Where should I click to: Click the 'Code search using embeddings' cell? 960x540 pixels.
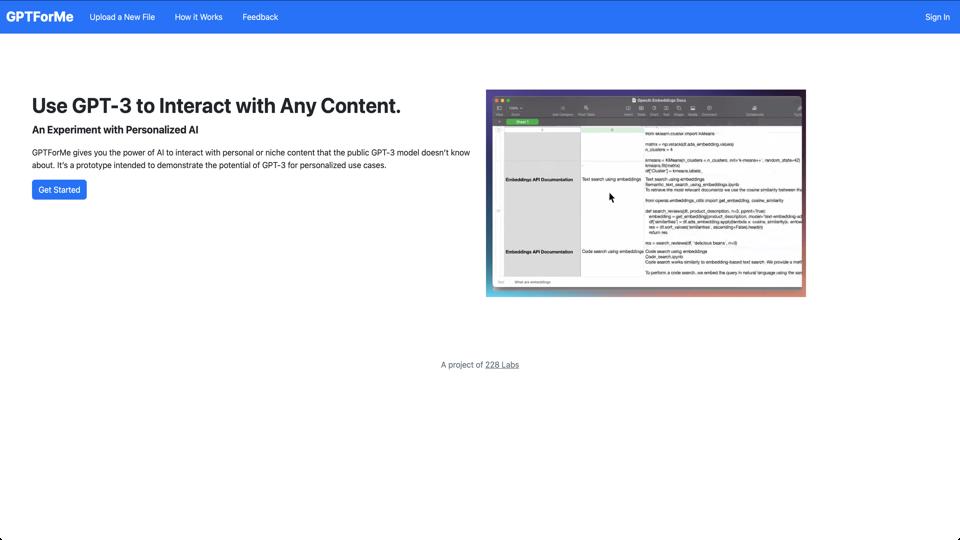[612, 252]
